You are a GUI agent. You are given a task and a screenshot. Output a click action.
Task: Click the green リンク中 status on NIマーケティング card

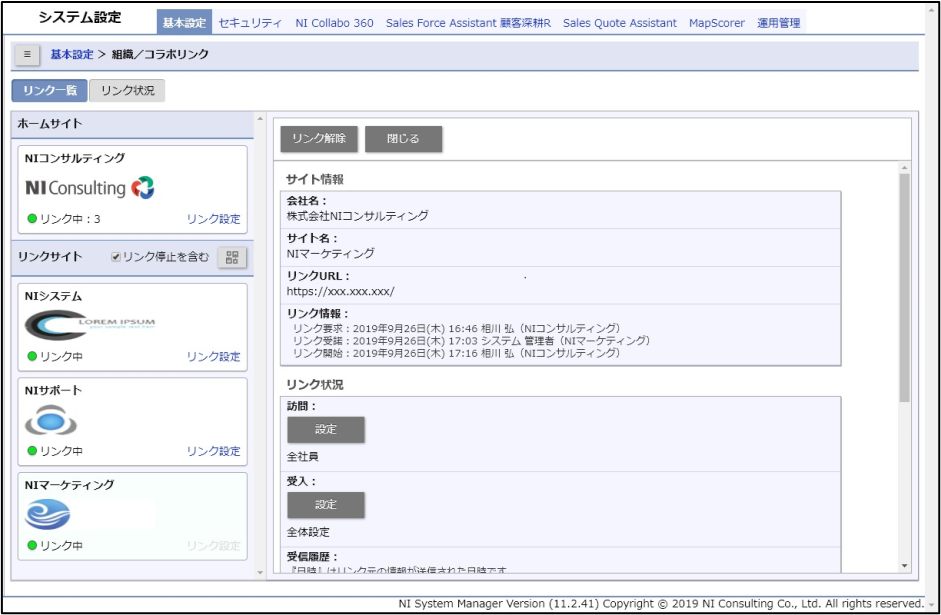(55, 545)
